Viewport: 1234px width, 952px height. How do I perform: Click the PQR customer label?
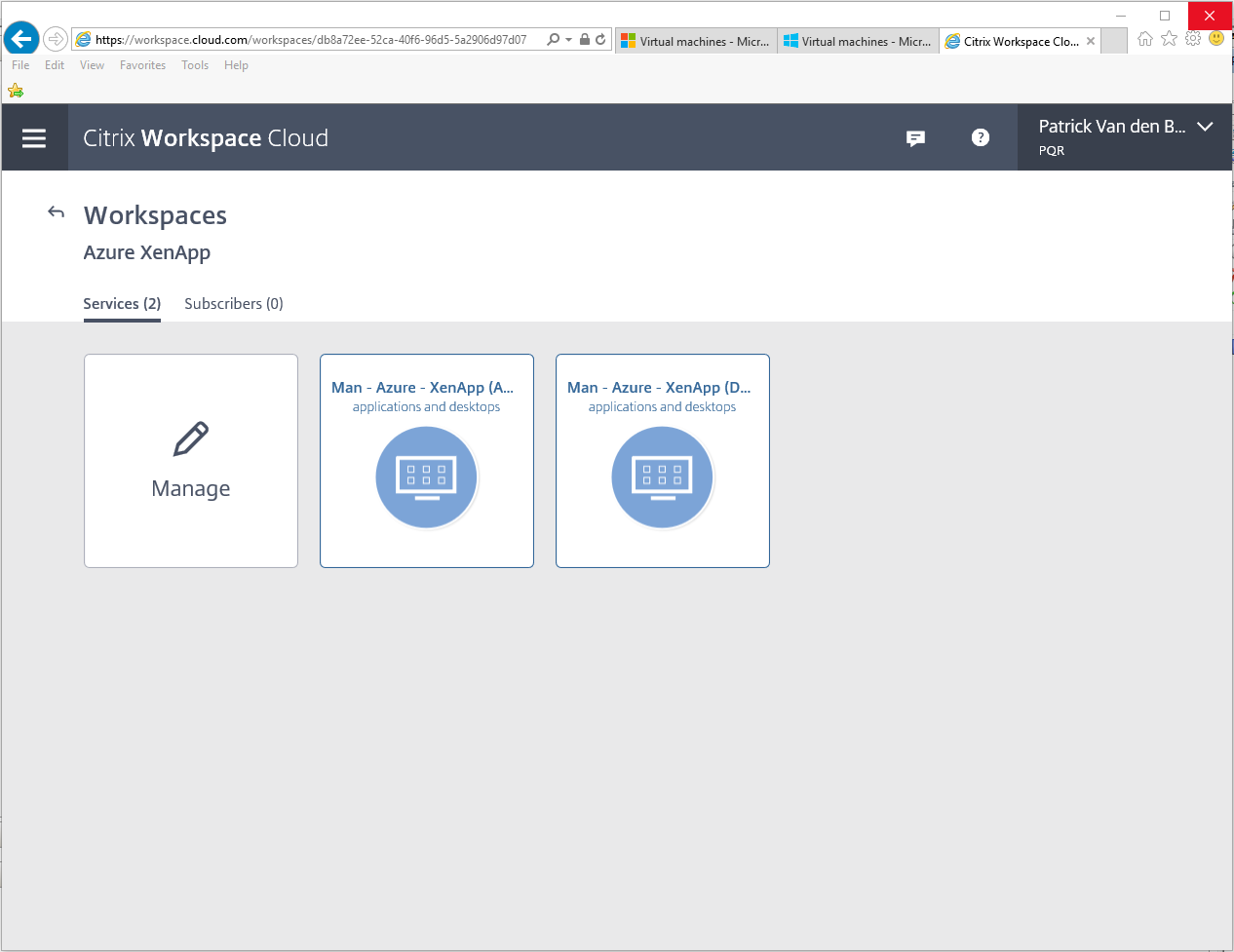[x=1052, y=151]
